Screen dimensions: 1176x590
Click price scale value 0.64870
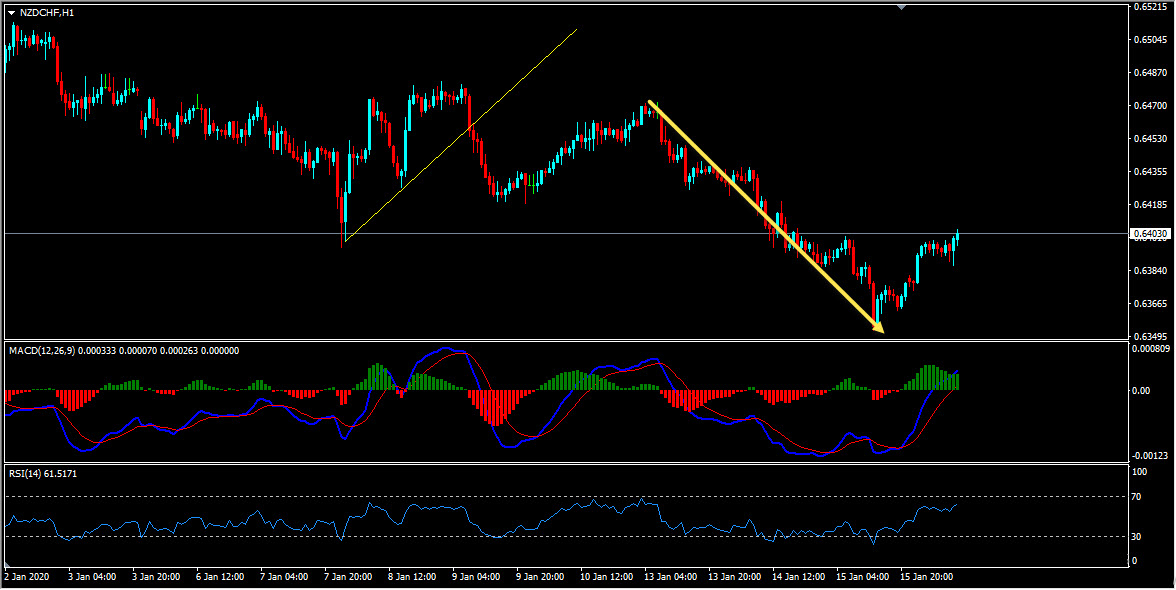click(1150, 73)
